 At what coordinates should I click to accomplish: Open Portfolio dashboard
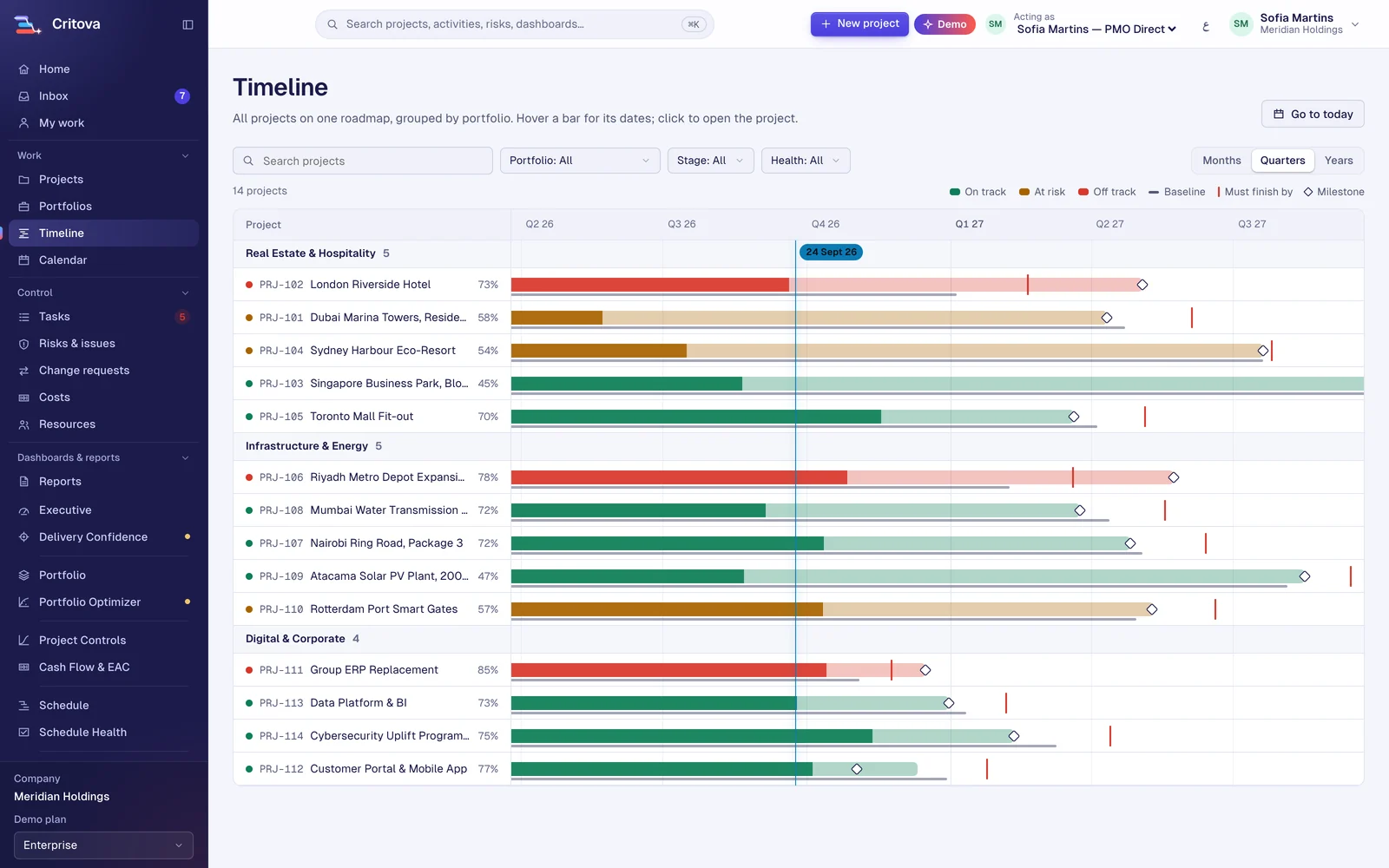pyautogui.click(x=103, y=575)
